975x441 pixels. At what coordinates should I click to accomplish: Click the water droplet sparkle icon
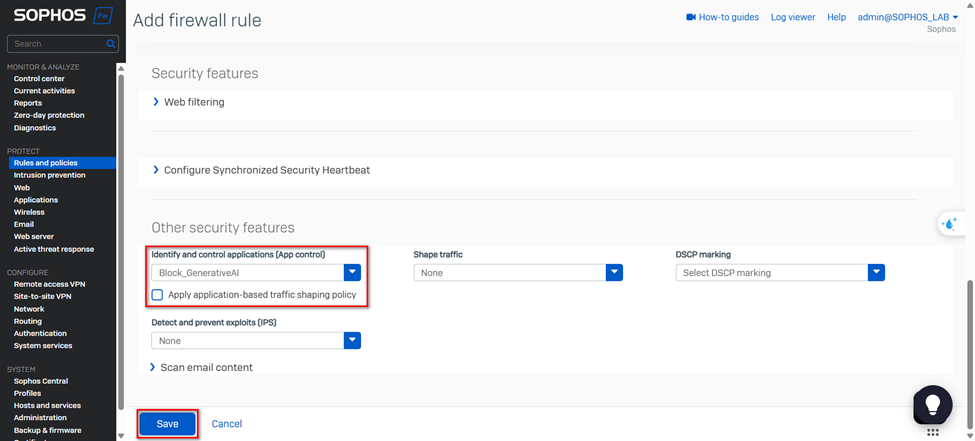coord(949,224)
